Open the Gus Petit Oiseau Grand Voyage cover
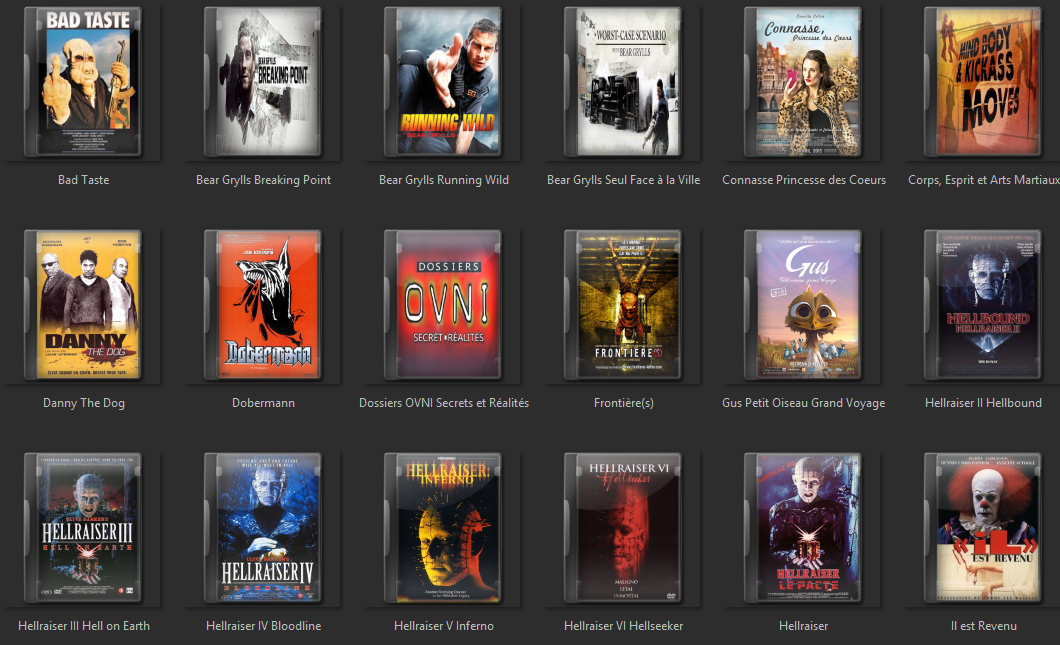The height and width of the screenshot is (645, 1060). pyautogui.click(x=803, y=305)
